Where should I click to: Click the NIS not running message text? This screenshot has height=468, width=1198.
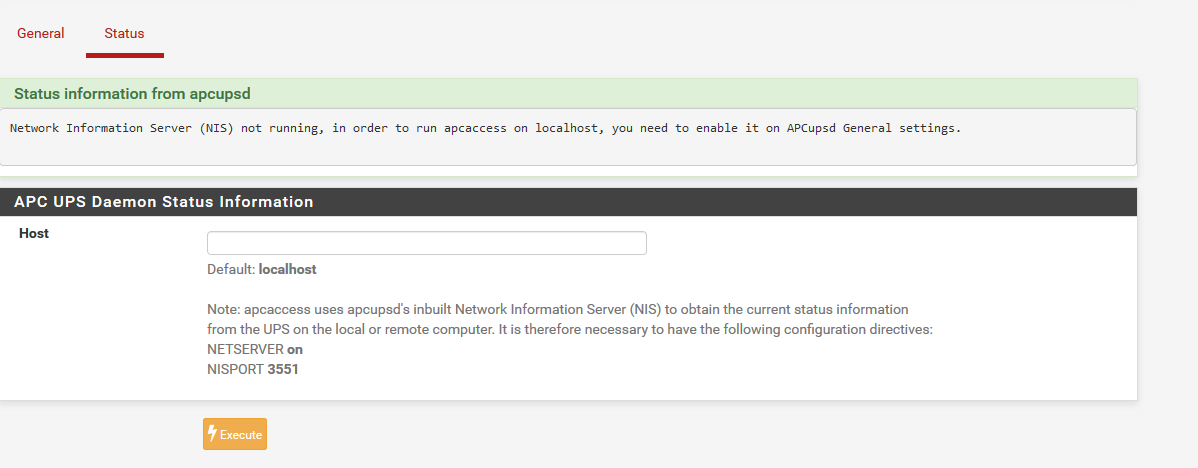485,128
